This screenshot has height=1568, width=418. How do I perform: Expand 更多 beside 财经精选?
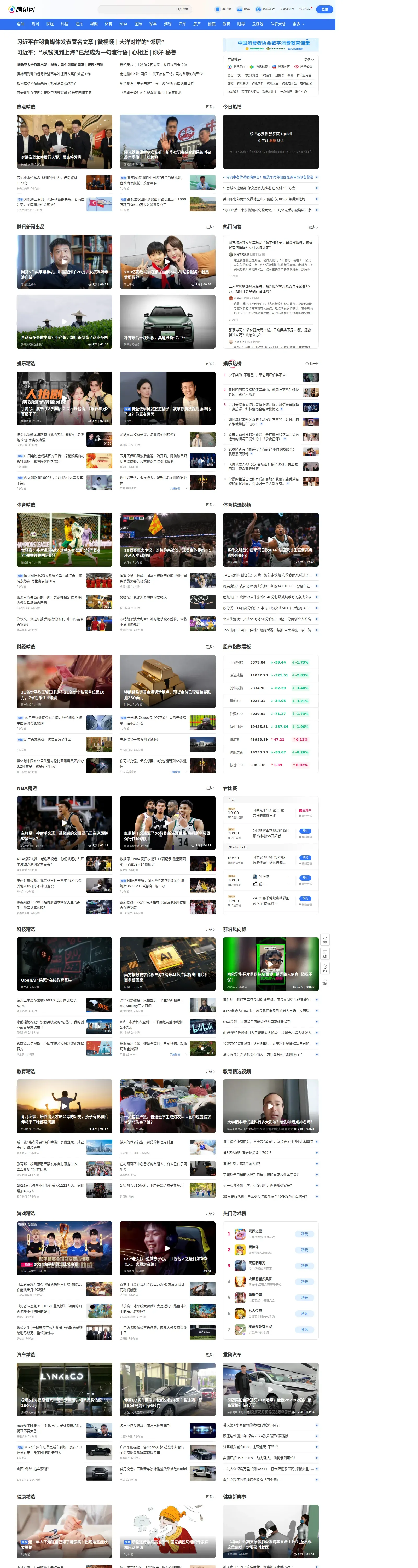pos(210,647)
